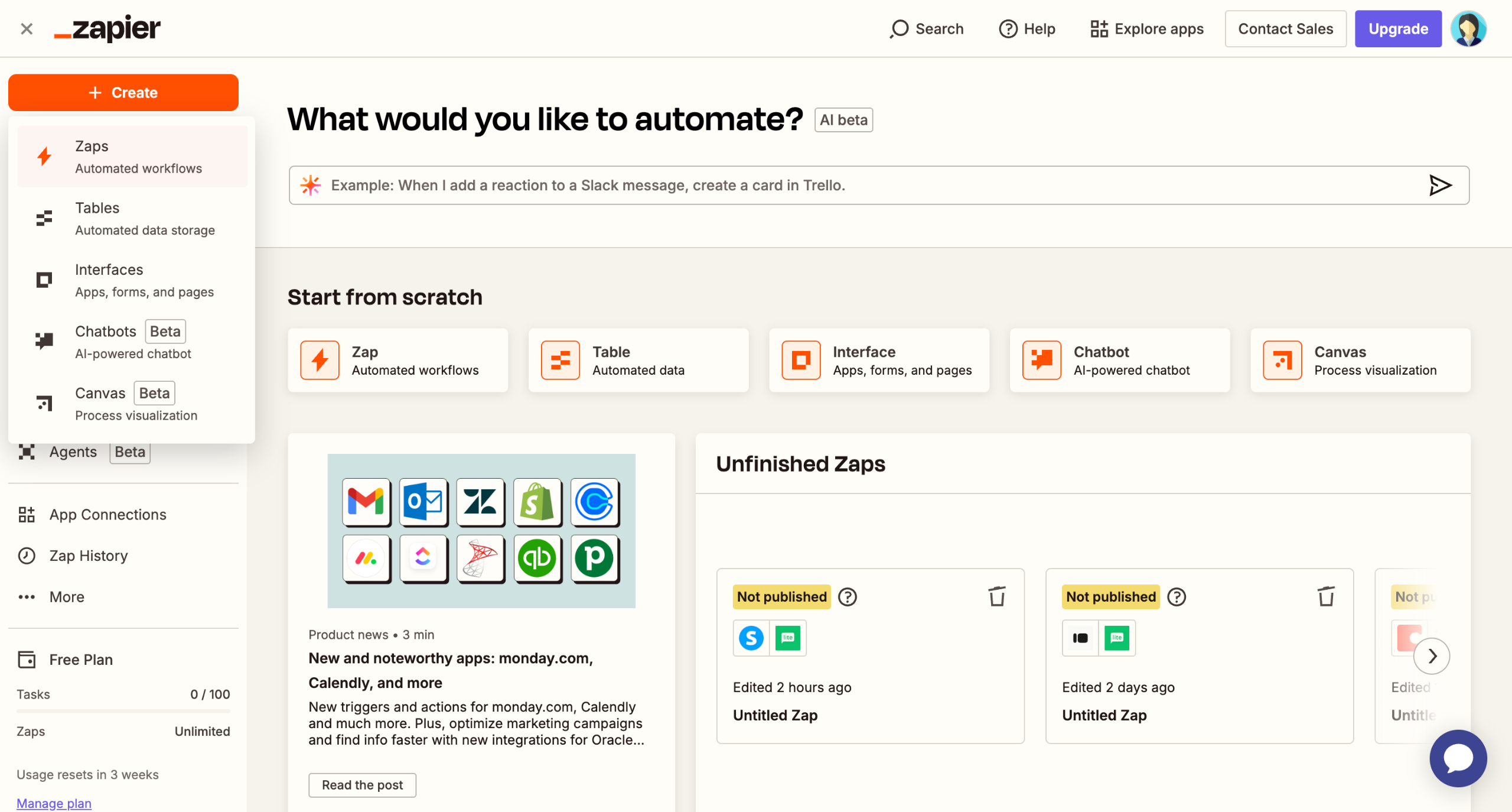This screenshot has width=1512, height=812.
Task: Click the Upgrade button
Action: (1398, 28)
